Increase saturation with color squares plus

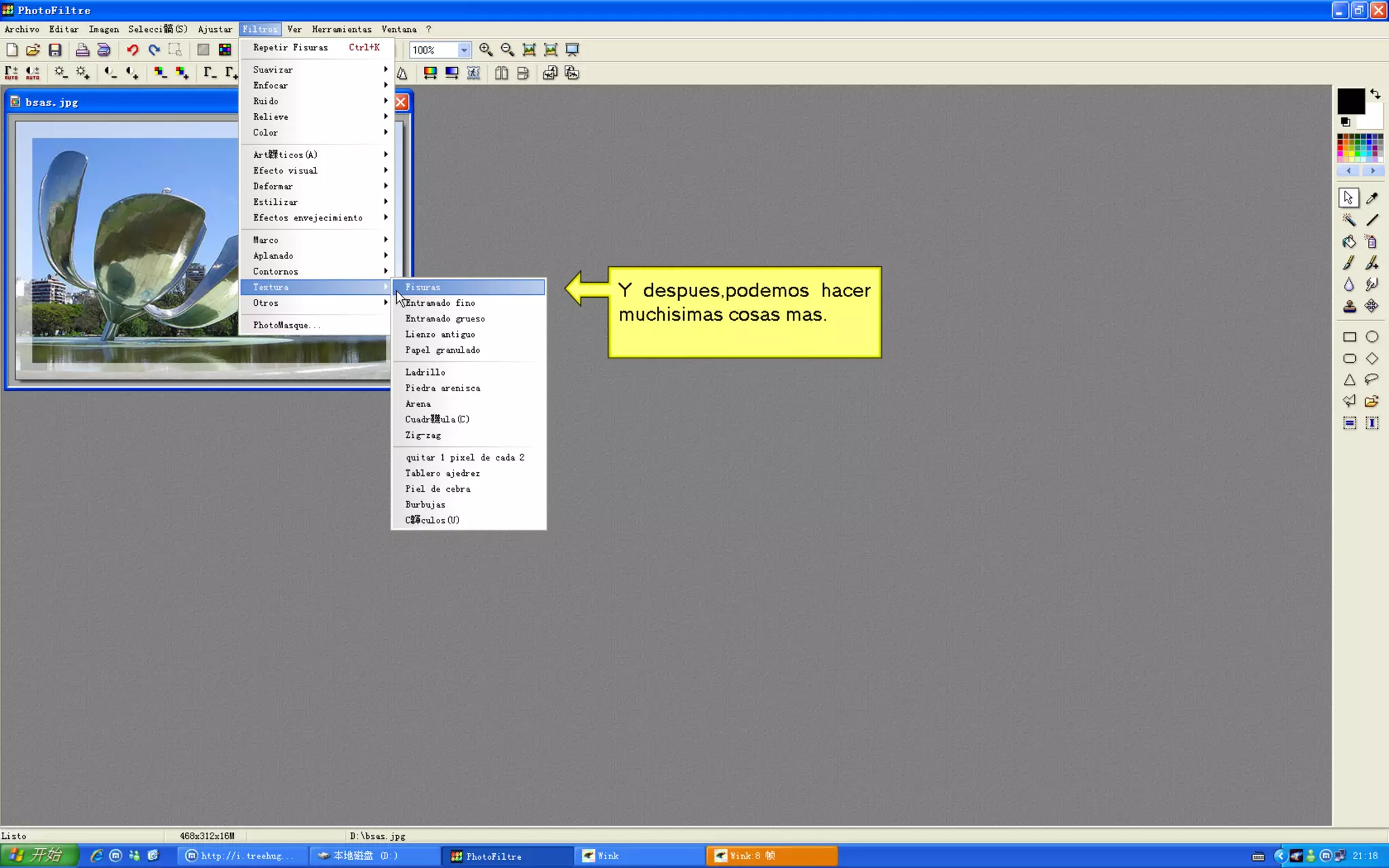(182, 73)
